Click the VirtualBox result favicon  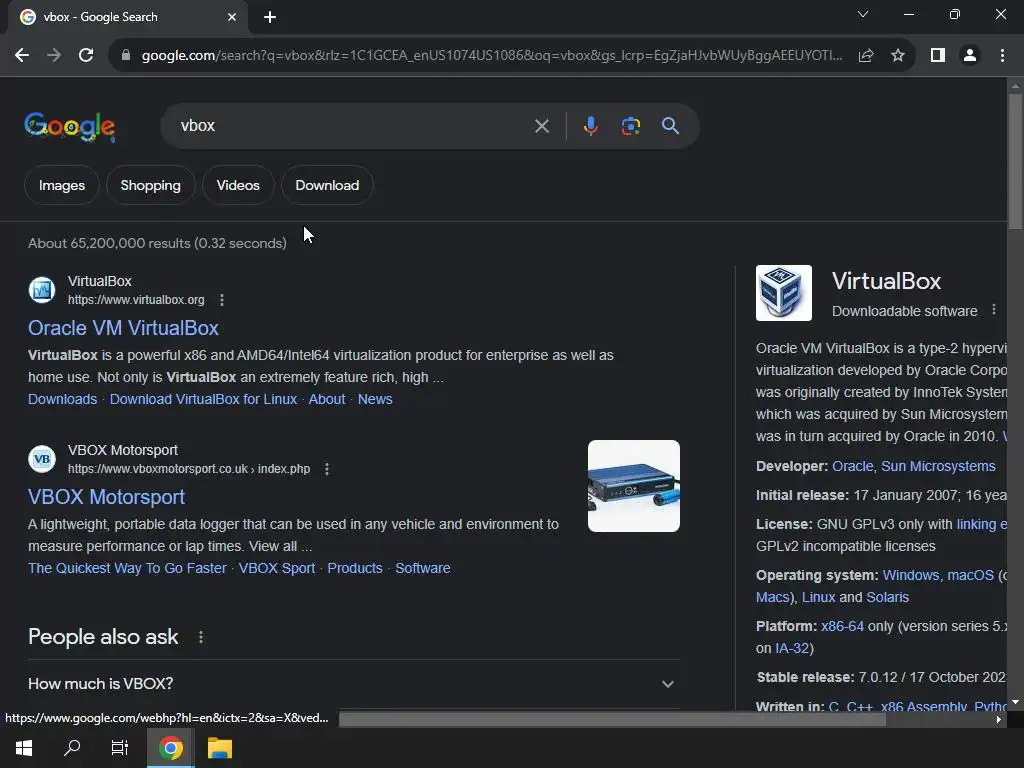coord(42,290)
